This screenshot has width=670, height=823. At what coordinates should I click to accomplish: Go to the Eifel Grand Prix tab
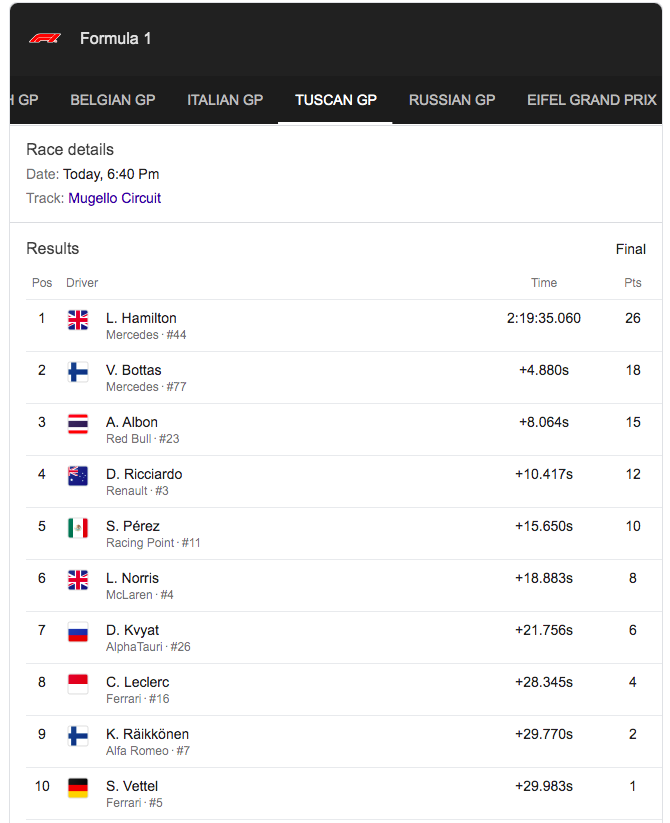(591, 100)
